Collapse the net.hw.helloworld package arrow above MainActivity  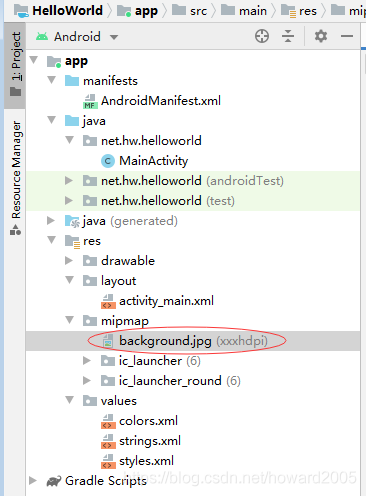[70, 140]
